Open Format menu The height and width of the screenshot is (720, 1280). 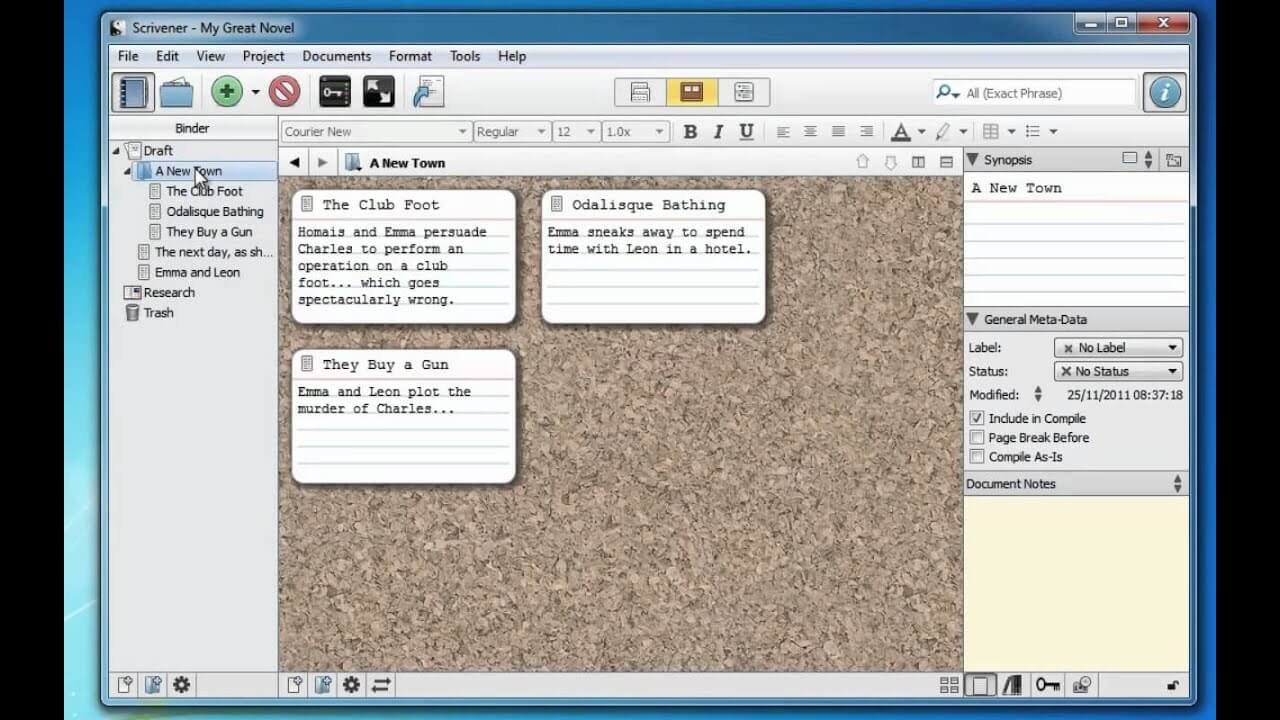point(410,56)
